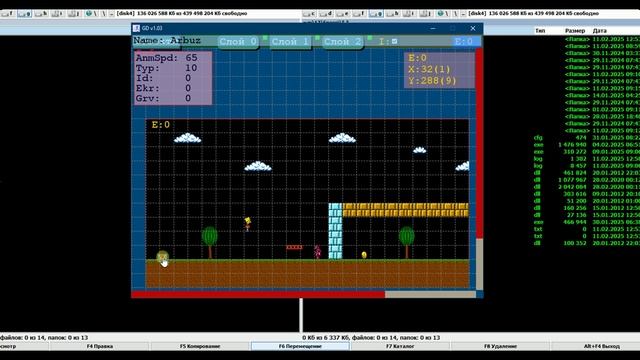The height and width of the screenshot is (360, 640).
Task: Select drive g in right pane drive bar
Action: coord(376,13)
